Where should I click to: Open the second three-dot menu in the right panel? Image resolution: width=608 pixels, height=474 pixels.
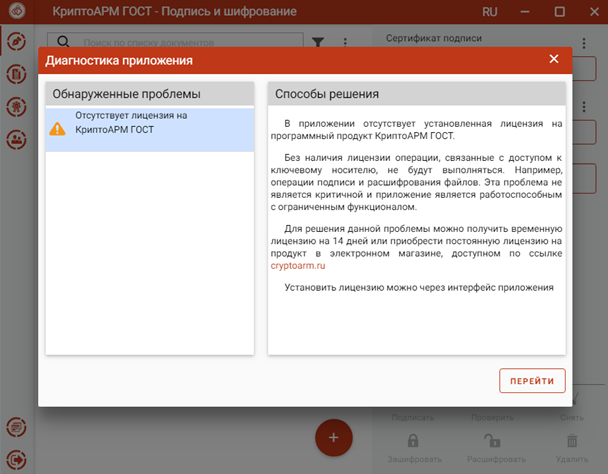point(584,107)
